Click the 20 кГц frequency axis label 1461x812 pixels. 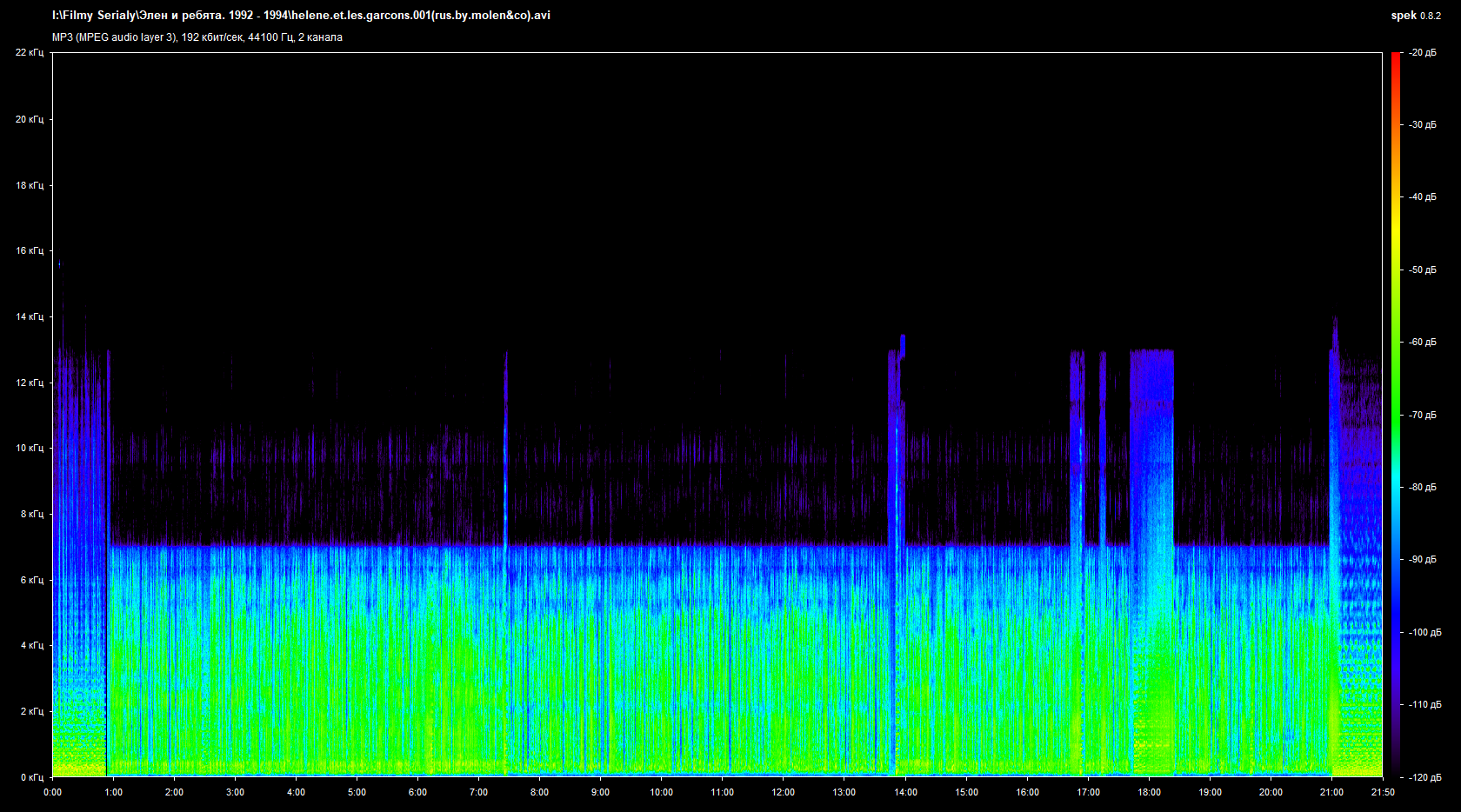click(x=29, y=119)
